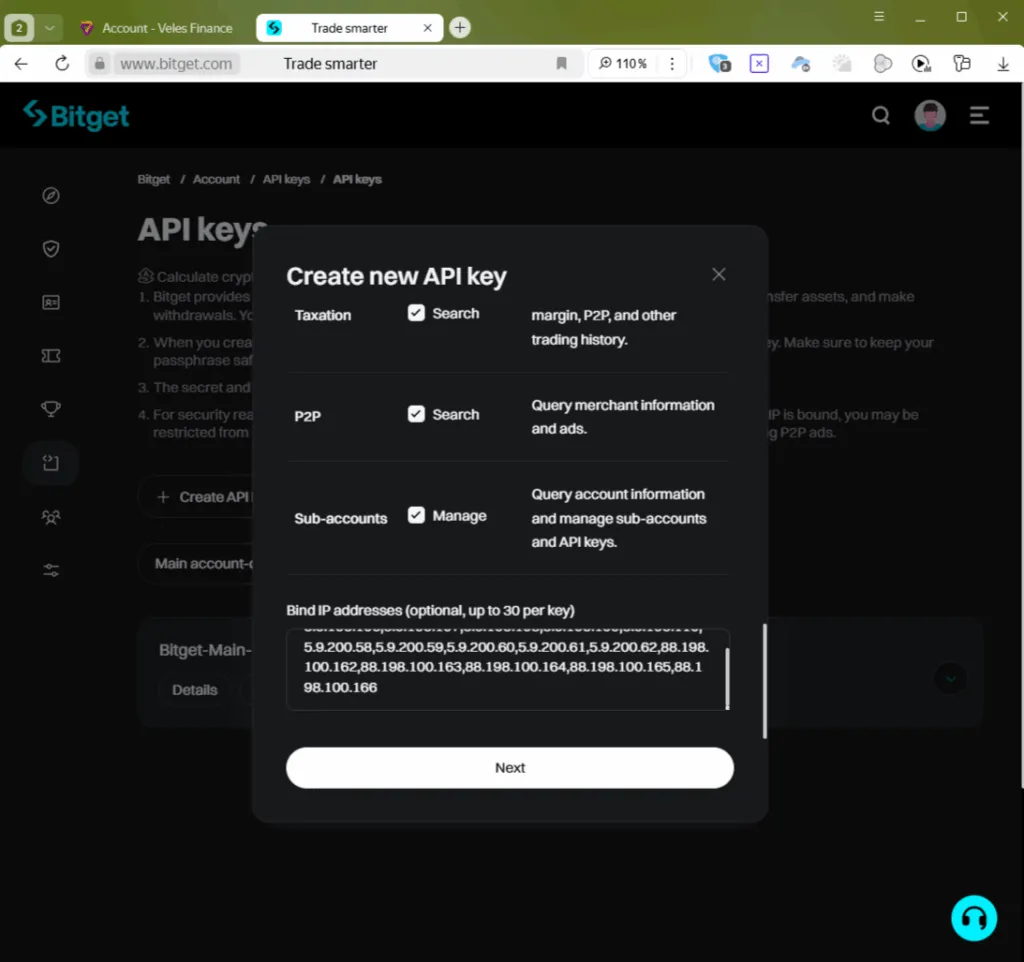Switch to the Trade smarter tab

click(340, 27)
